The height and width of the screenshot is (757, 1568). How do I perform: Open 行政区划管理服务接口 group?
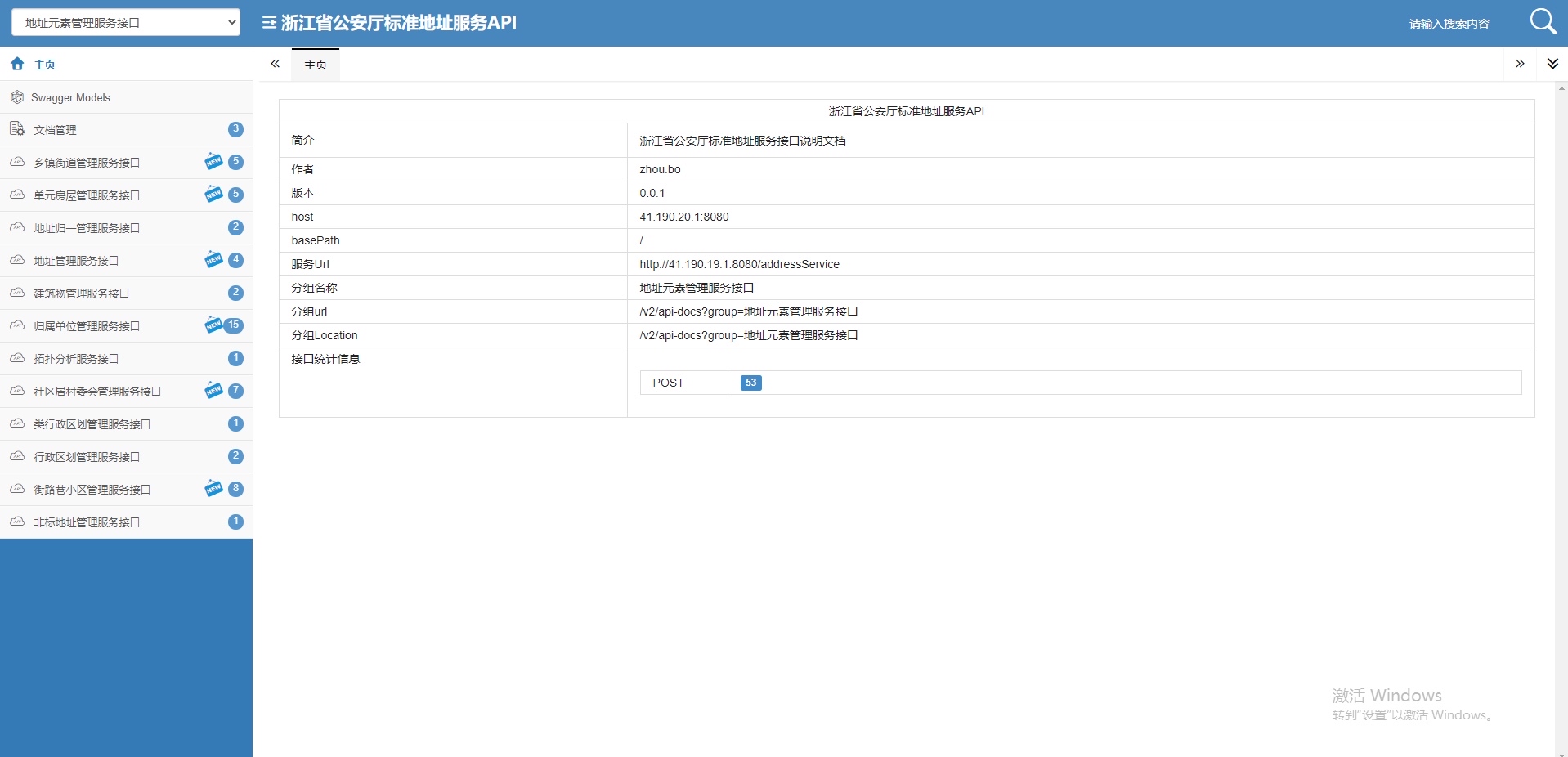pyautogui.click(x=126, y=457)
